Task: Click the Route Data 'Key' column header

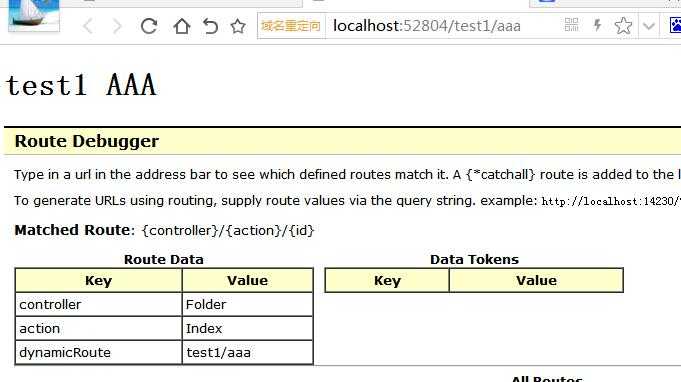Action: tap(99, 280)
